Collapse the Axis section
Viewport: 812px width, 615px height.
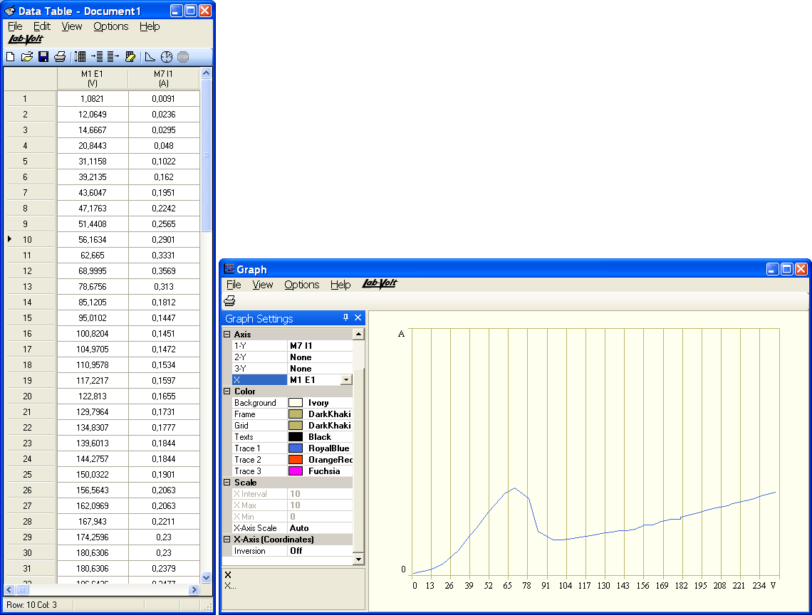226,334
